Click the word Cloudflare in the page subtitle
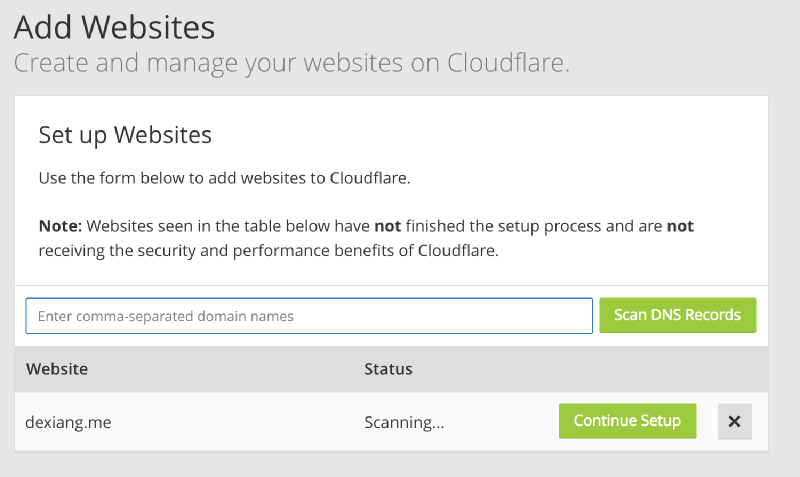 (x=506, y=64)
